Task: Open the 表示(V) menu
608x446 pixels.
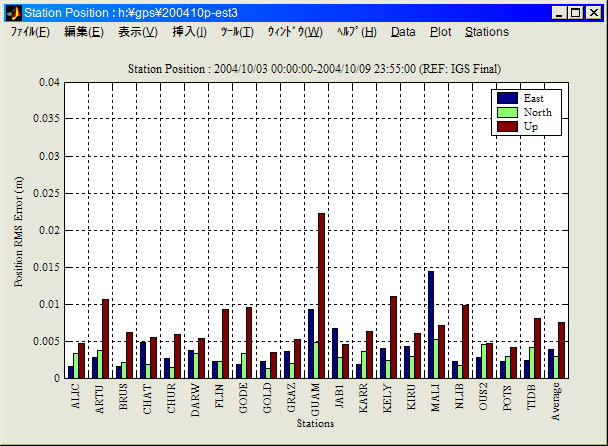Action: point(138,32)
